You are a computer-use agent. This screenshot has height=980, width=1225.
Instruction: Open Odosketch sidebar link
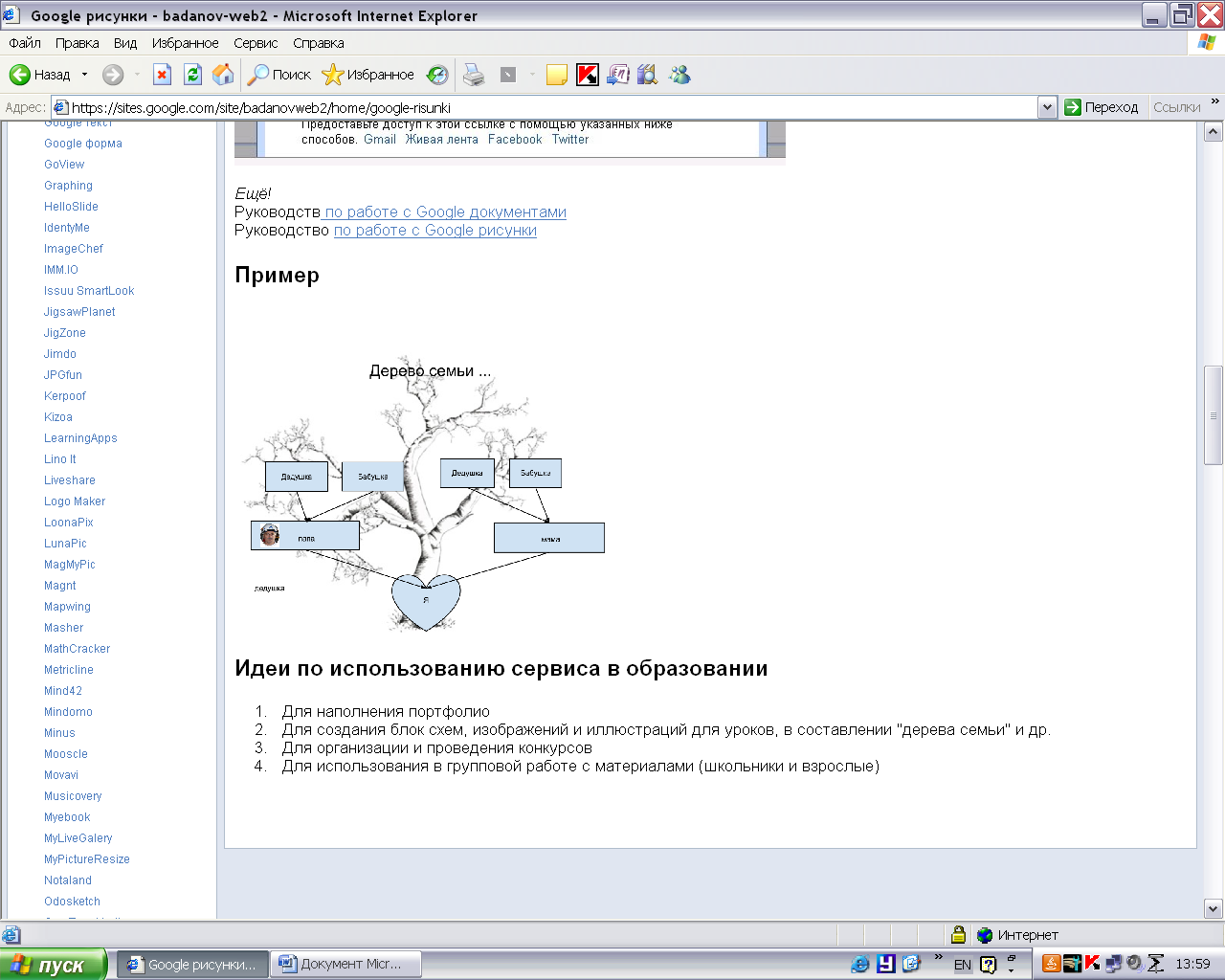tap(72, 902)
